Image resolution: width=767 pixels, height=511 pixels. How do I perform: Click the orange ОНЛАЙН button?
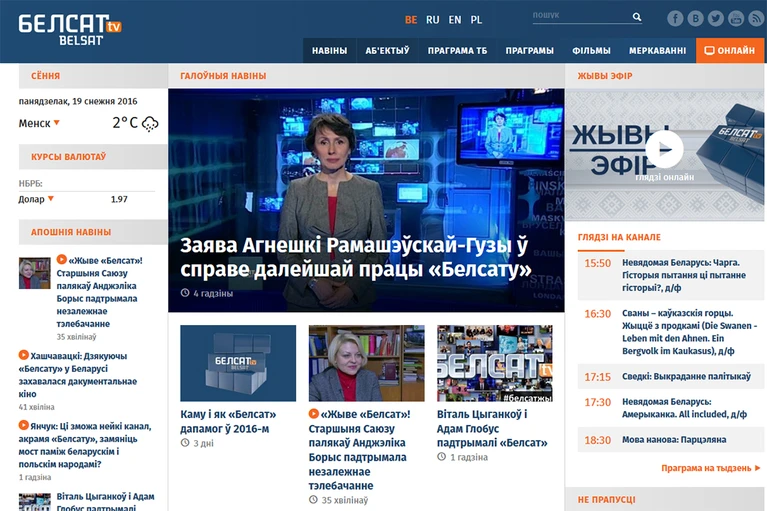click(x=730, y=50)
